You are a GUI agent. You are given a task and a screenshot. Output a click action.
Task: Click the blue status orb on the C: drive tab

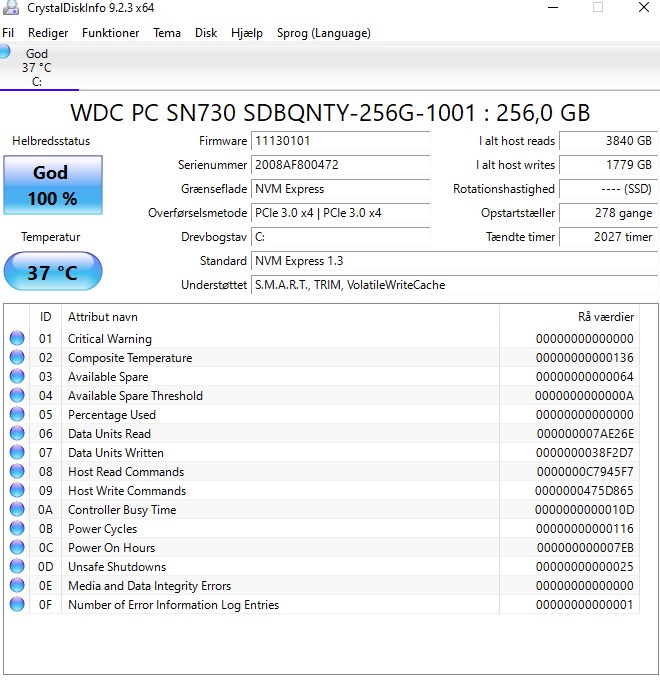pyautogui.click(x=5, y=51)
